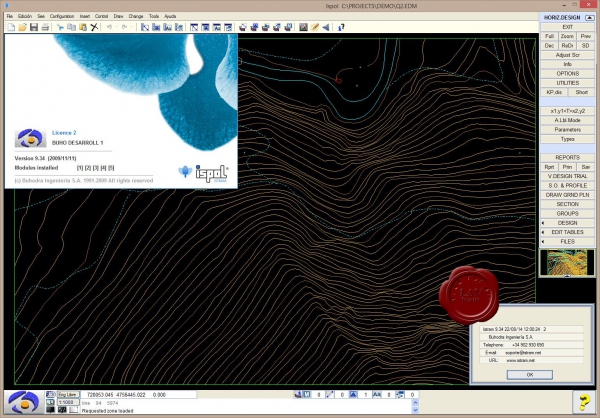Click the S.O. & PROFILE button
The width and height of the screenshot is (600, 418).
tap(567, 186)
